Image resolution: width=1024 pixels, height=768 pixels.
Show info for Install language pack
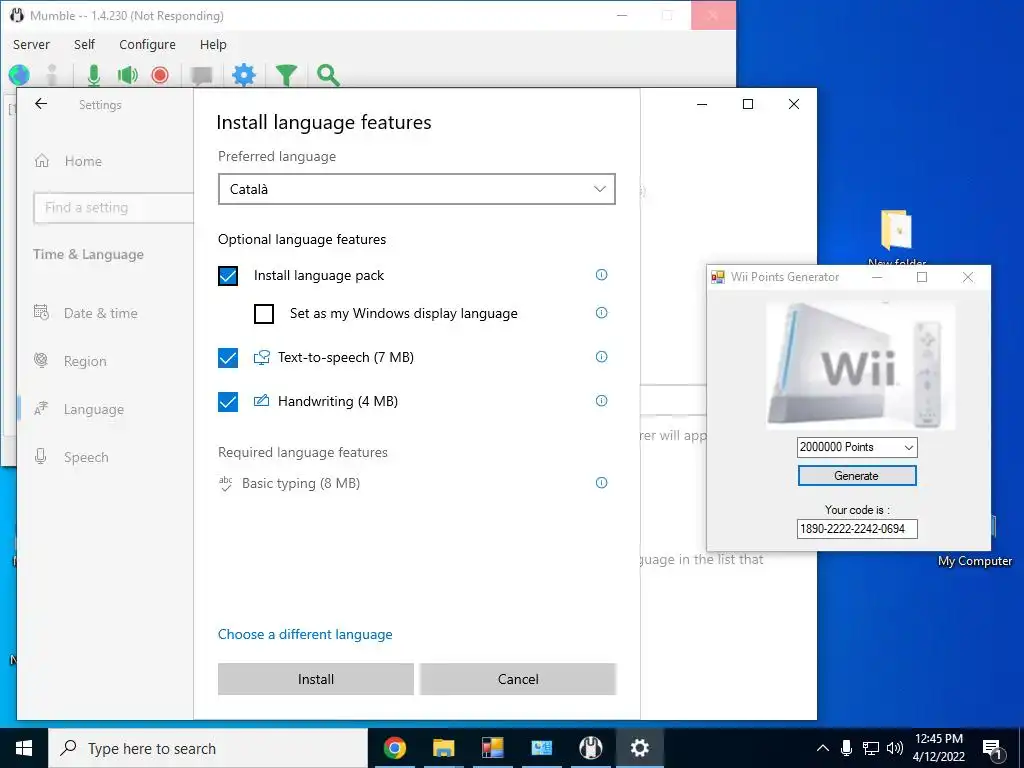point(601,275)
